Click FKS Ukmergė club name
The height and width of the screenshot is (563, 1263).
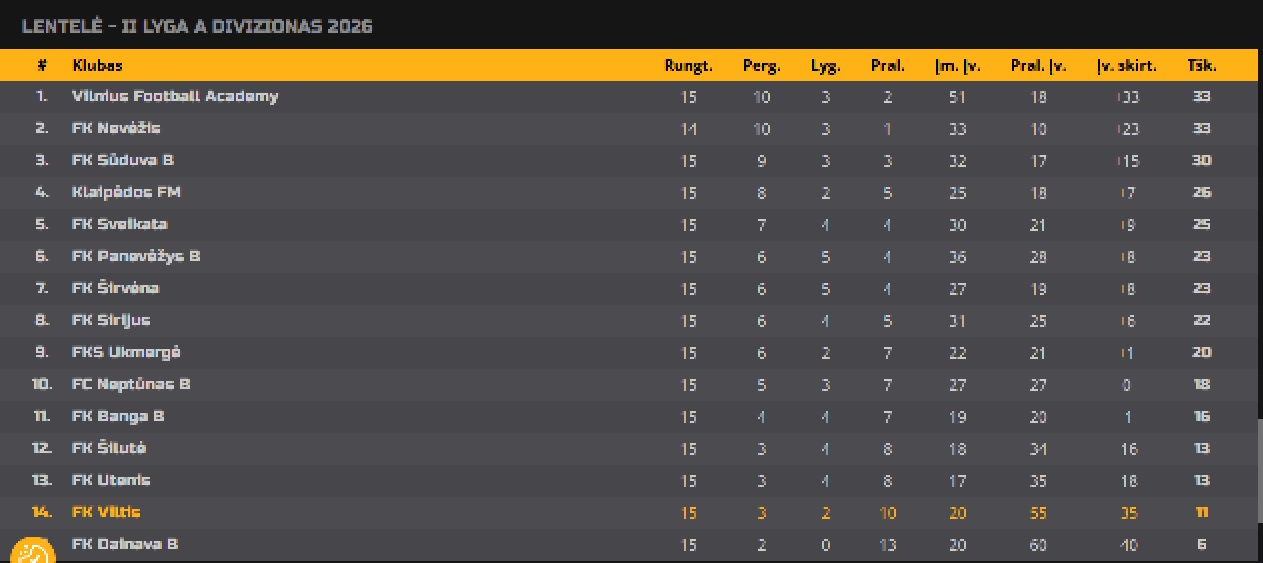[x=126, y=352]
